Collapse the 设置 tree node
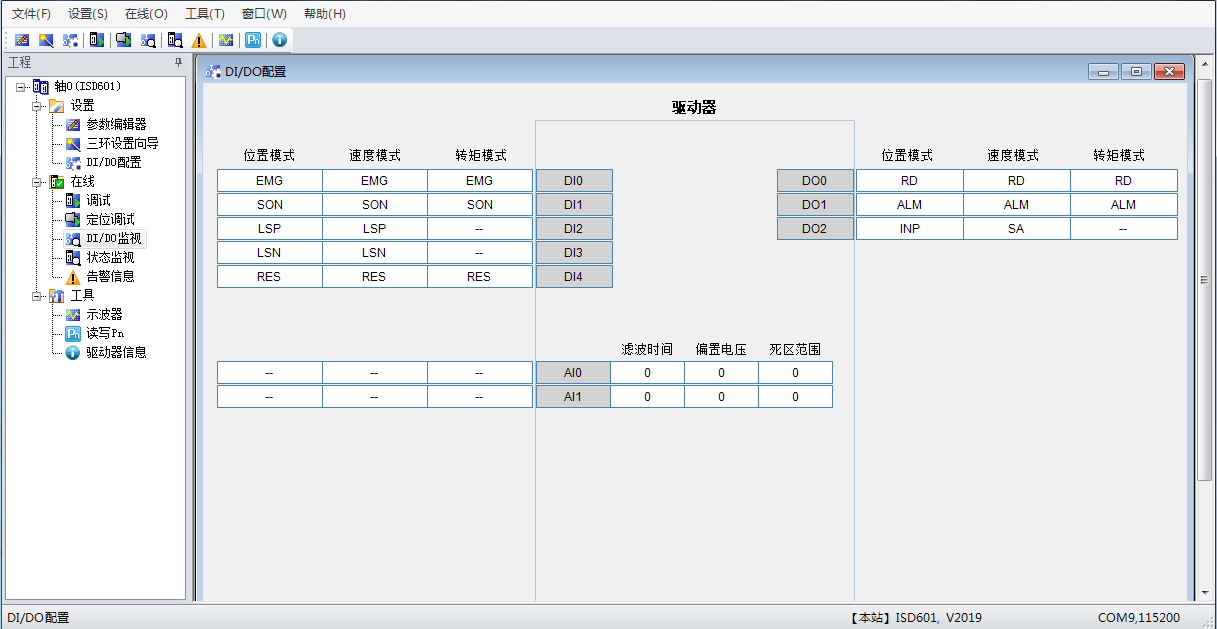The image size is (1217, 629). (38, 105)
